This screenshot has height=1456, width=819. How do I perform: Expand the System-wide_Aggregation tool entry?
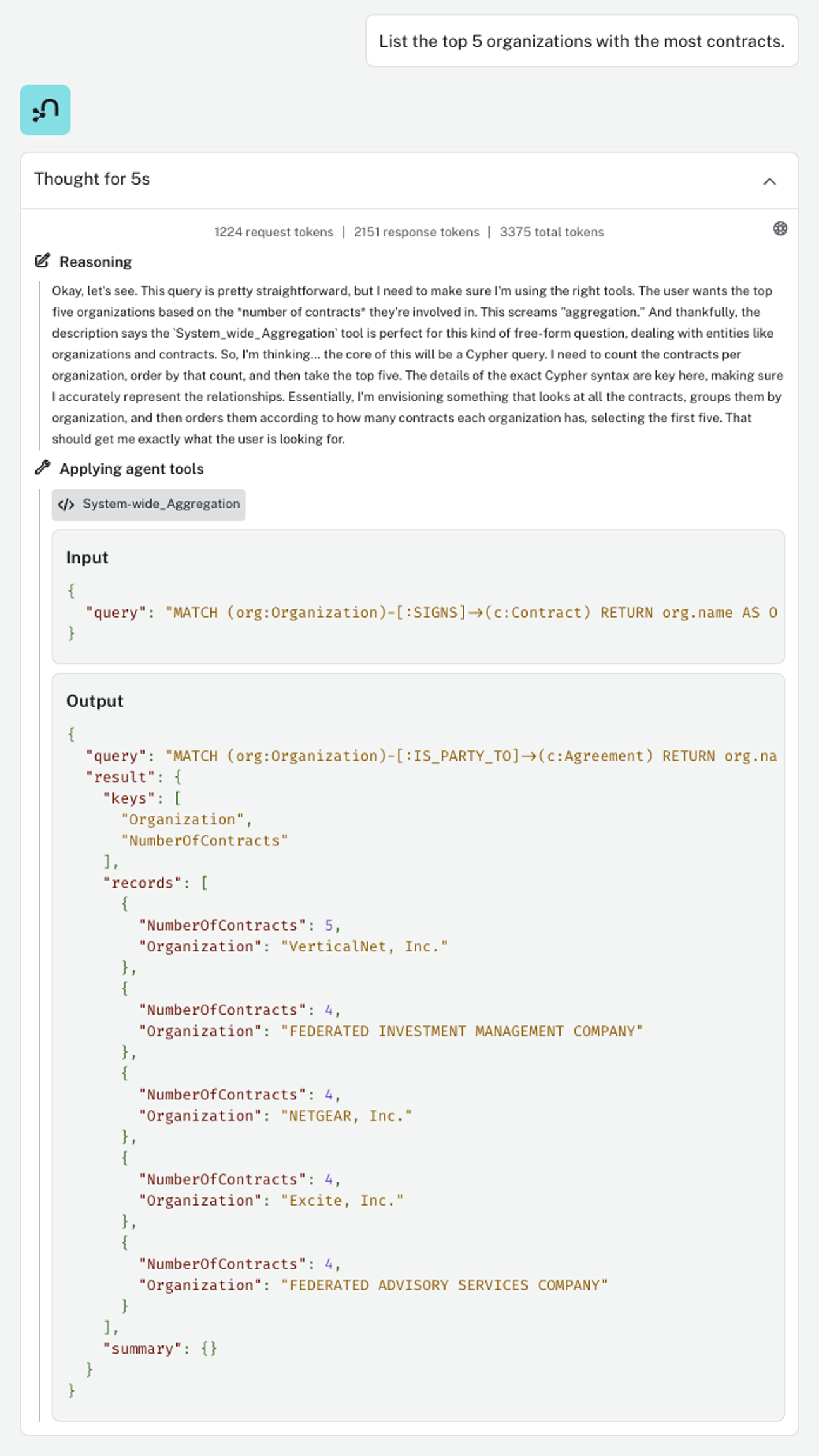click(149, 505)
